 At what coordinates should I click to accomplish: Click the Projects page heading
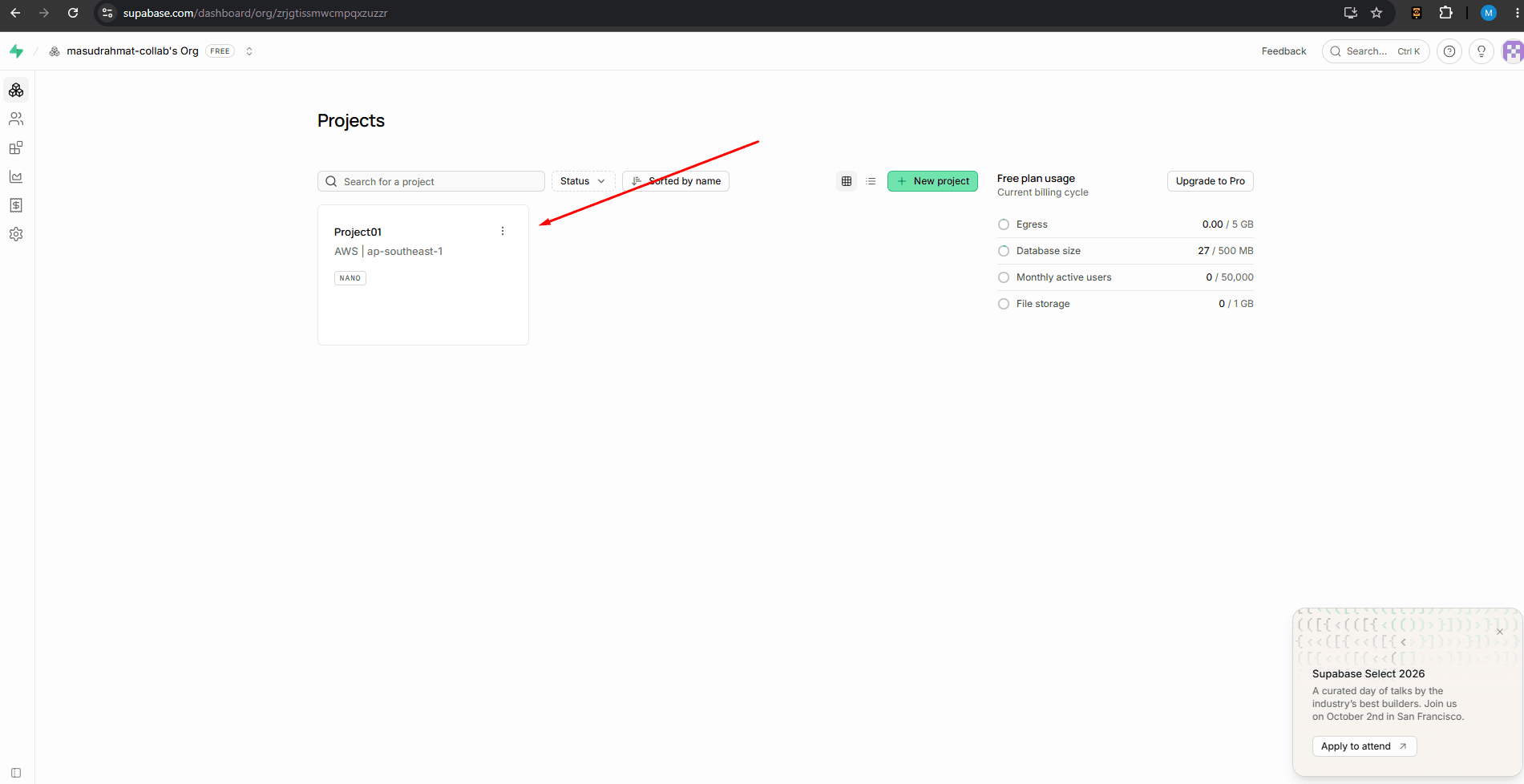click(x=351, y=120)
